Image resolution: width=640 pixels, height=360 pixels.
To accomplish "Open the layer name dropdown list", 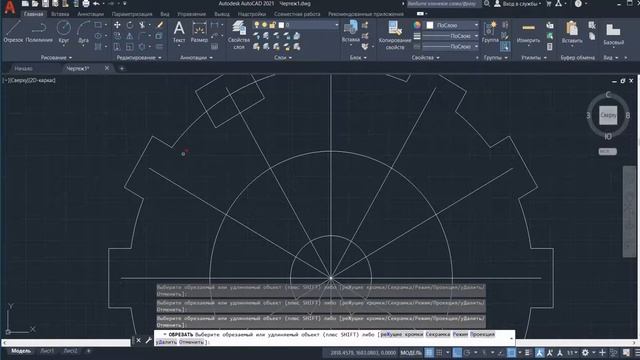I will point(337,25).
